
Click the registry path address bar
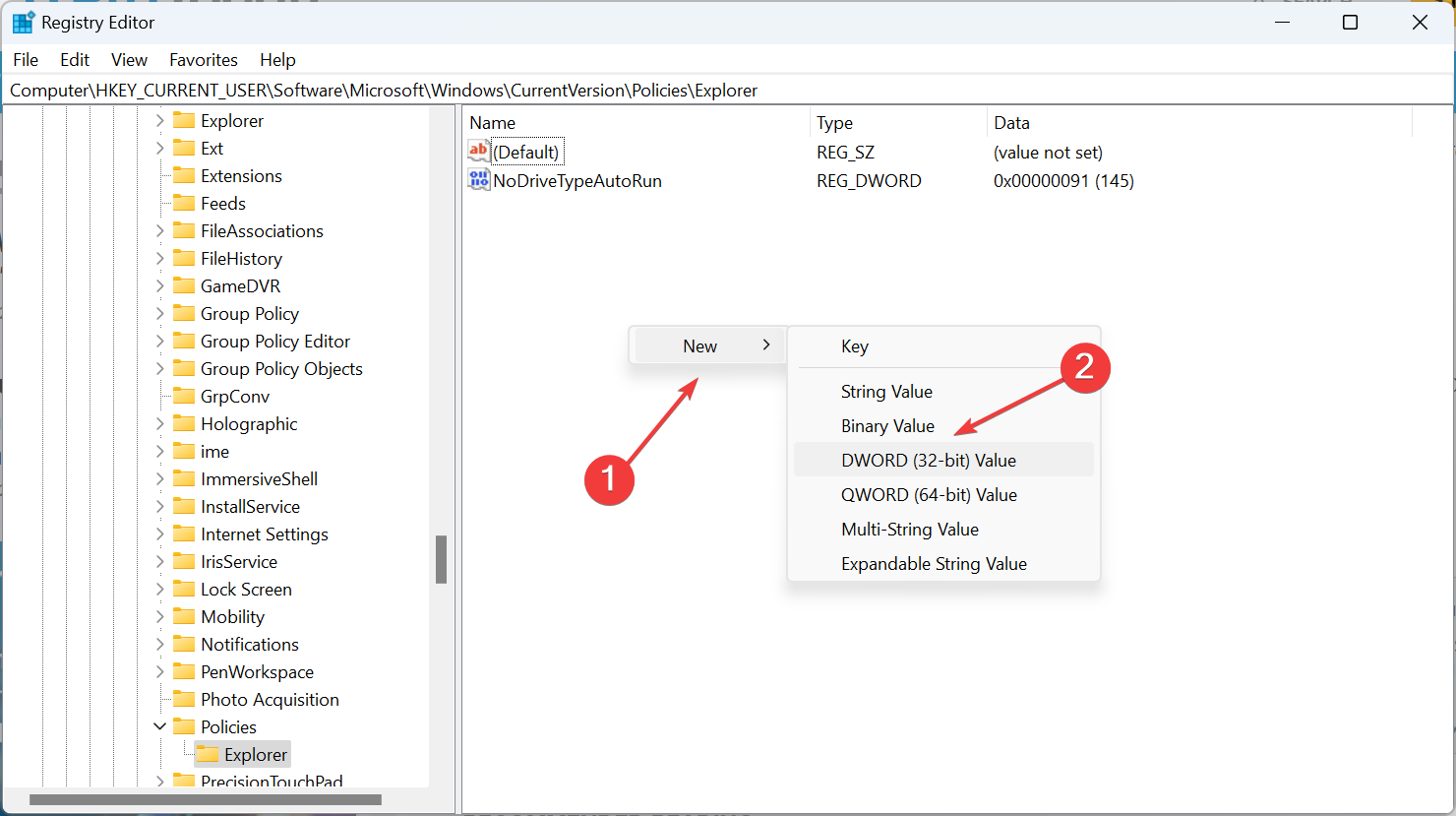tap(728, 91)
